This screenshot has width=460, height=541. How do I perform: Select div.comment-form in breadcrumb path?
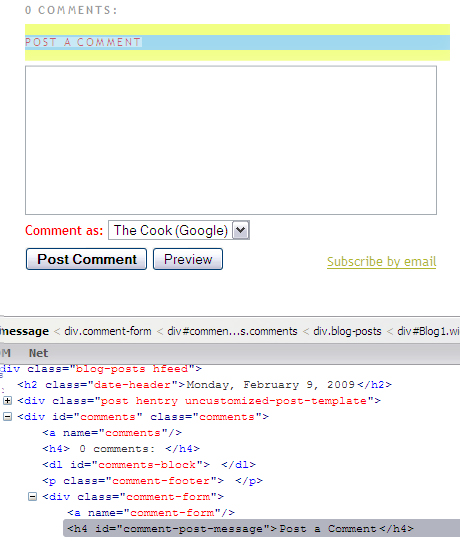(108, 331)
